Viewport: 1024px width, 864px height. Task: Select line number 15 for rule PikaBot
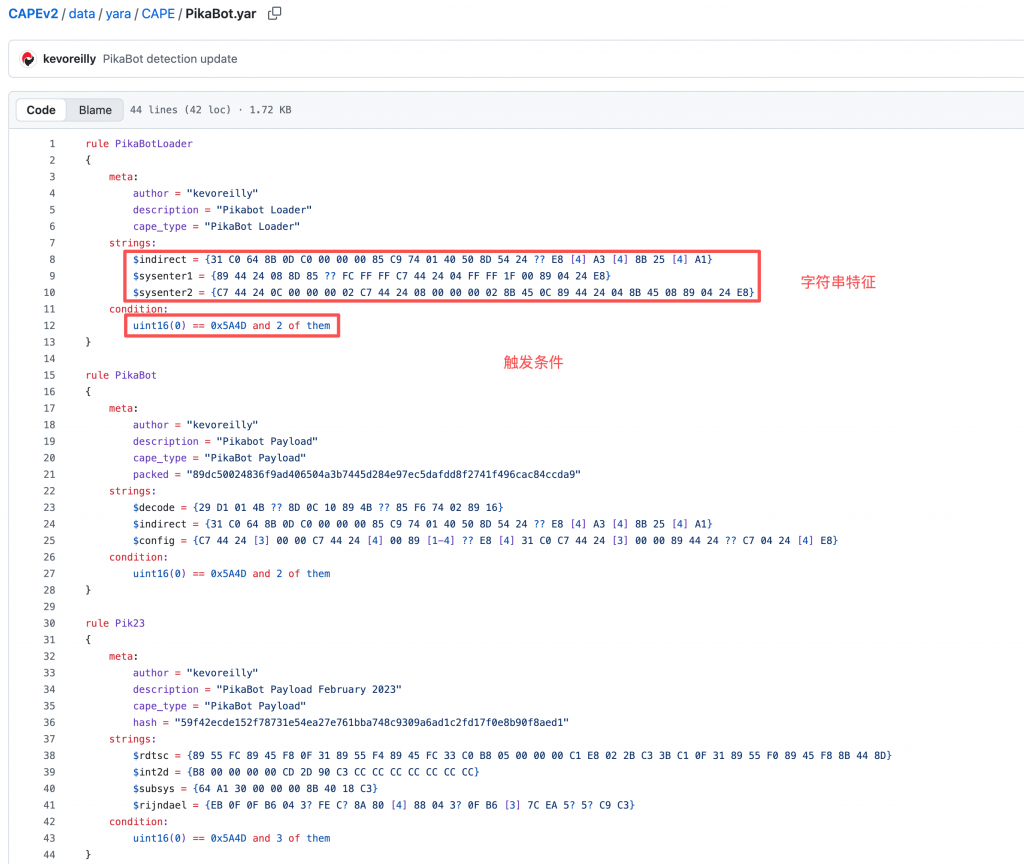[50, 375]
